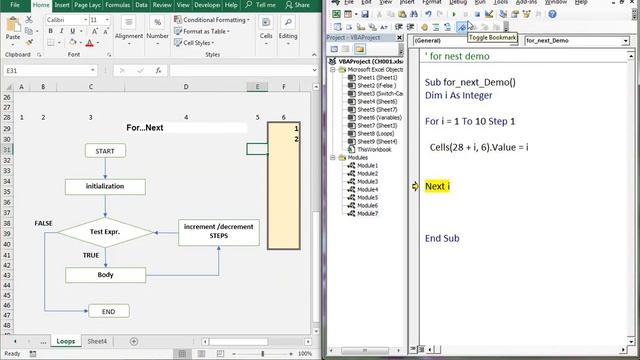640x360 pixels.
Task: Toggle Bold formatting in Excel ribbon
Action: (x=50, y=31)
